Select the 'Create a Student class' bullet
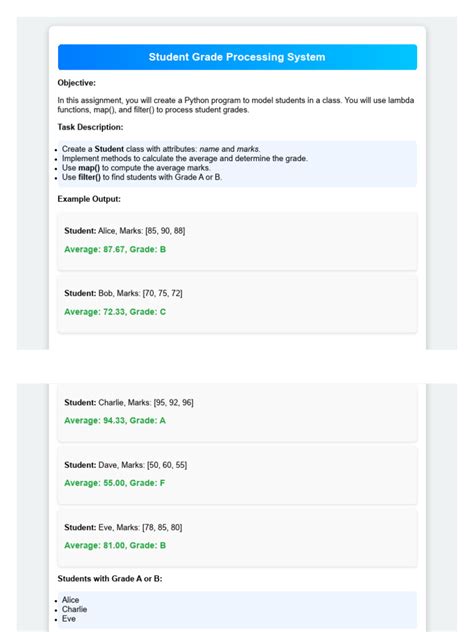474x632 pixels. (x=161, y=149)
